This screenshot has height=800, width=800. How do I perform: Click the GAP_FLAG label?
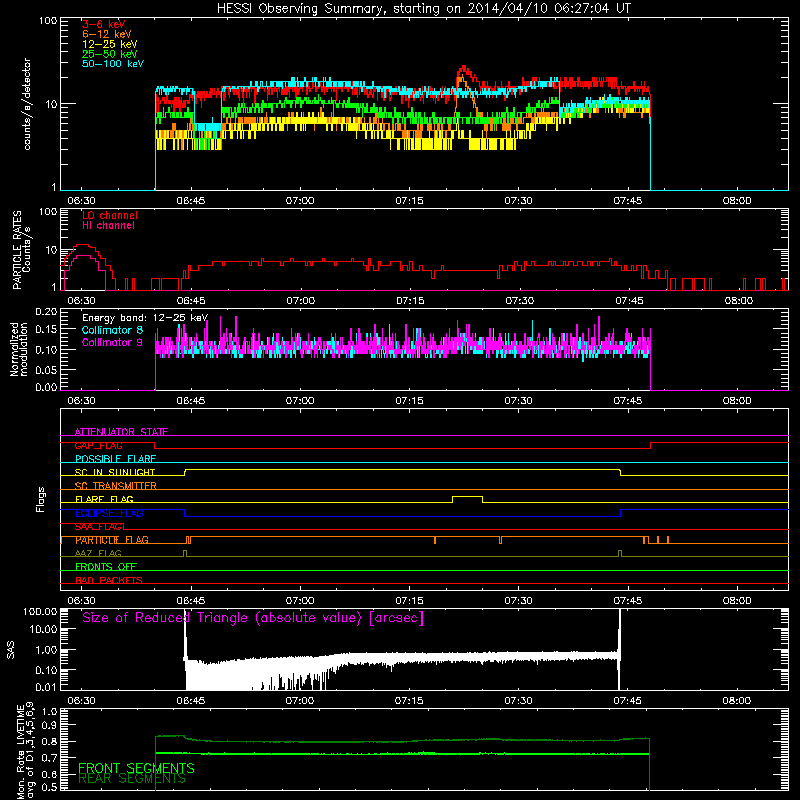click(x=98, y=445)
